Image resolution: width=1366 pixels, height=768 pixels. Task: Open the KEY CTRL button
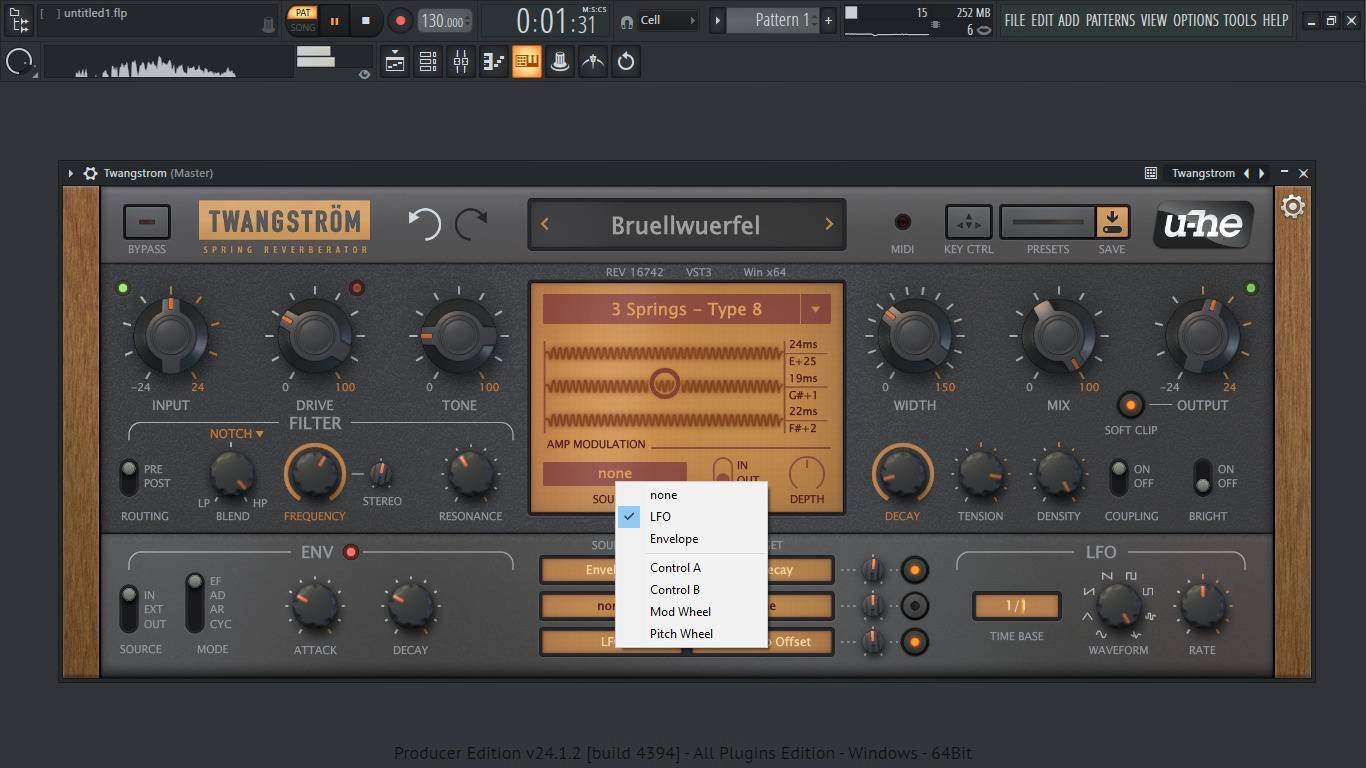click(968, 222)
